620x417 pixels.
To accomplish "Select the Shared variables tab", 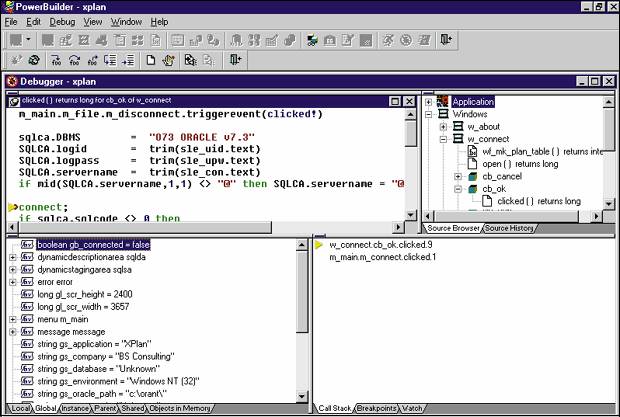I will 132,408.
